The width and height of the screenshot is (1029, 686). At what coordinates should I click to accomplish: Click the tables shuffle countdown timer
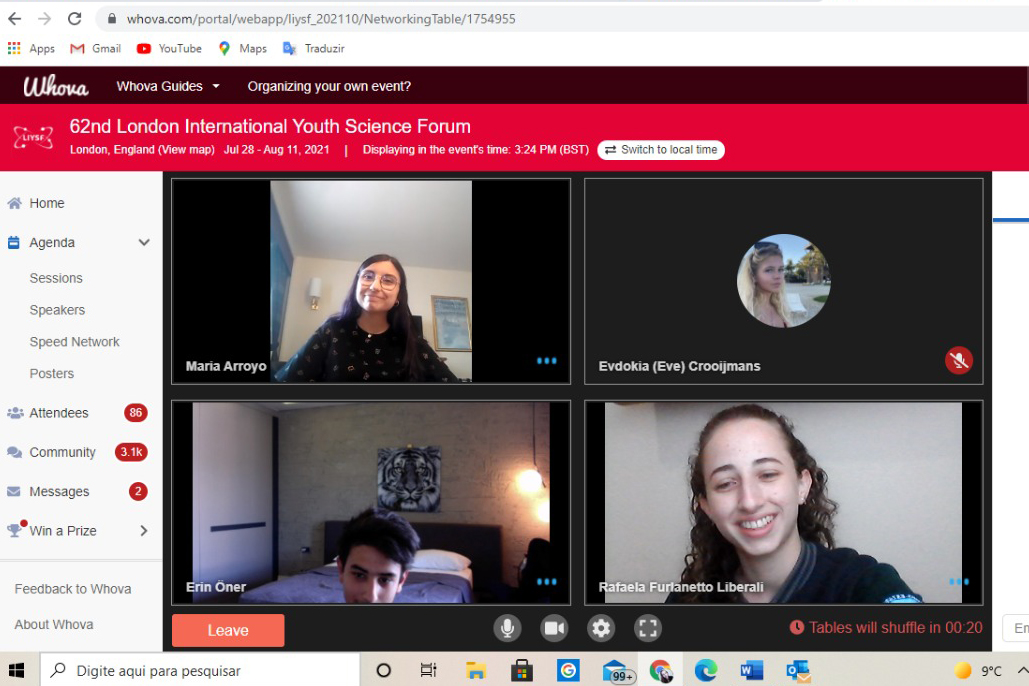(886, 628)
